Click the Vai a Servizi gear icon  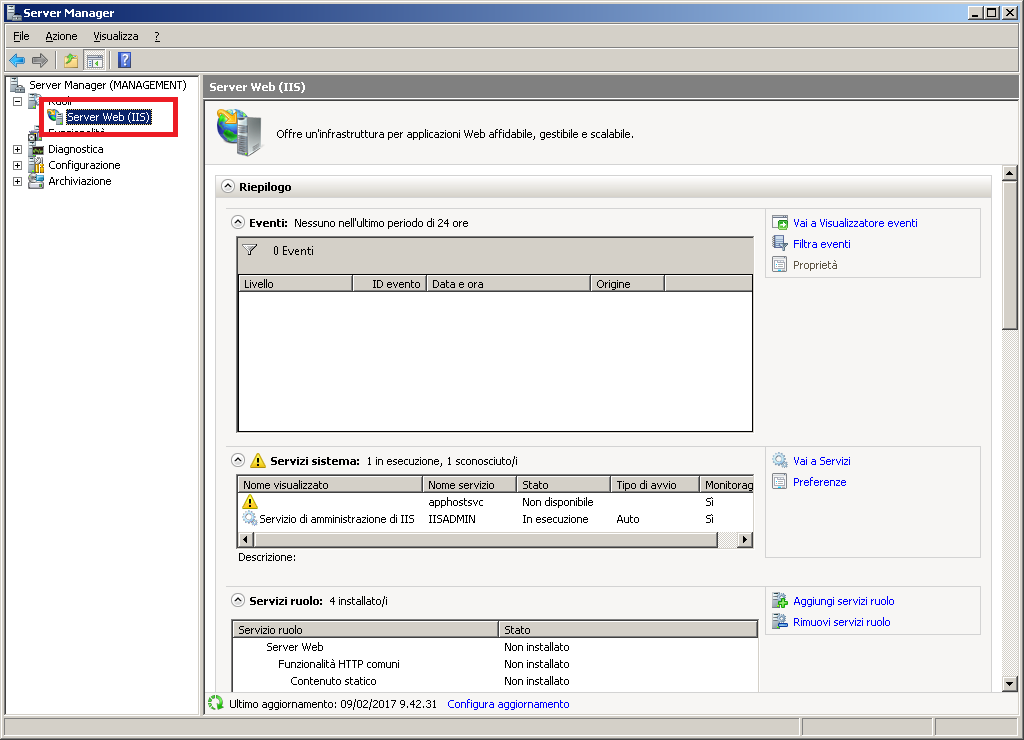780,460
